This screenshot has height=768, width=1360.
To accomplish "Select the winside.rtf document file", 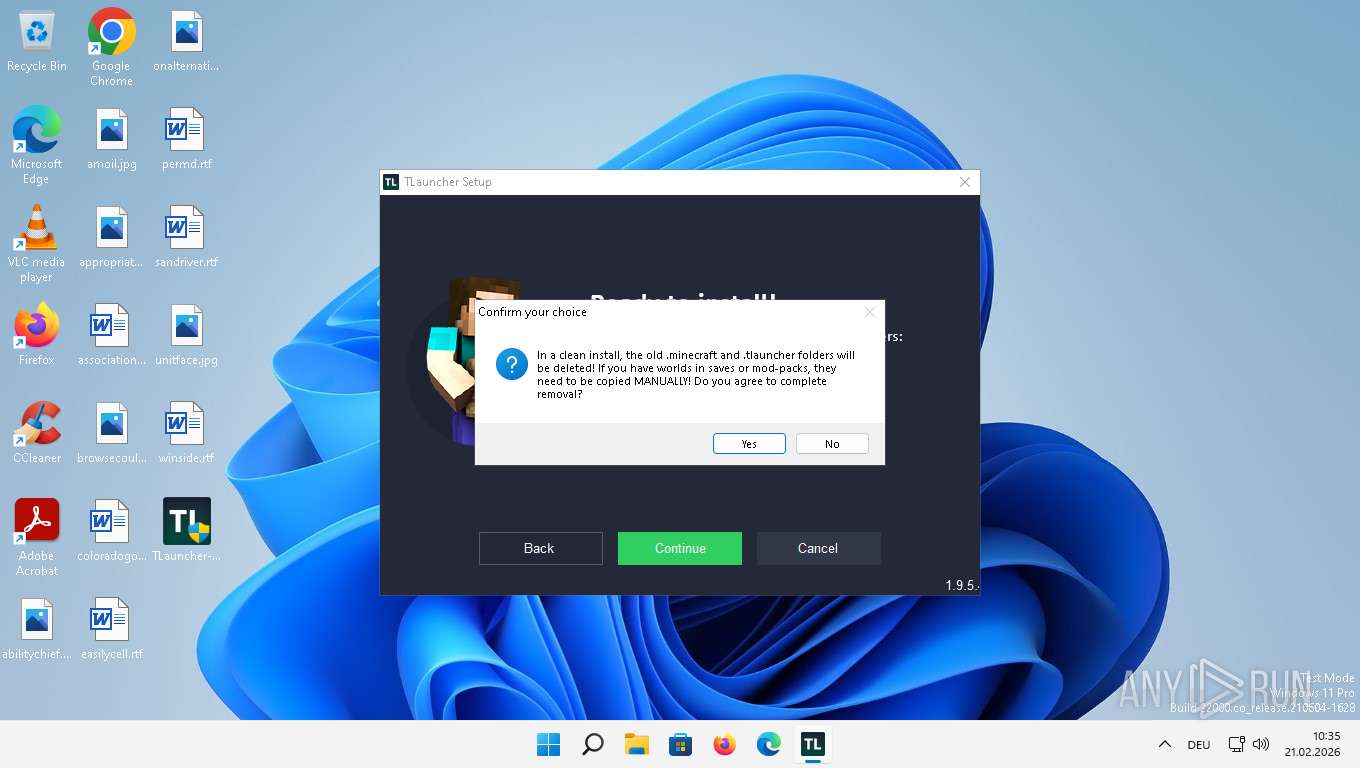I will coord(187,432).
